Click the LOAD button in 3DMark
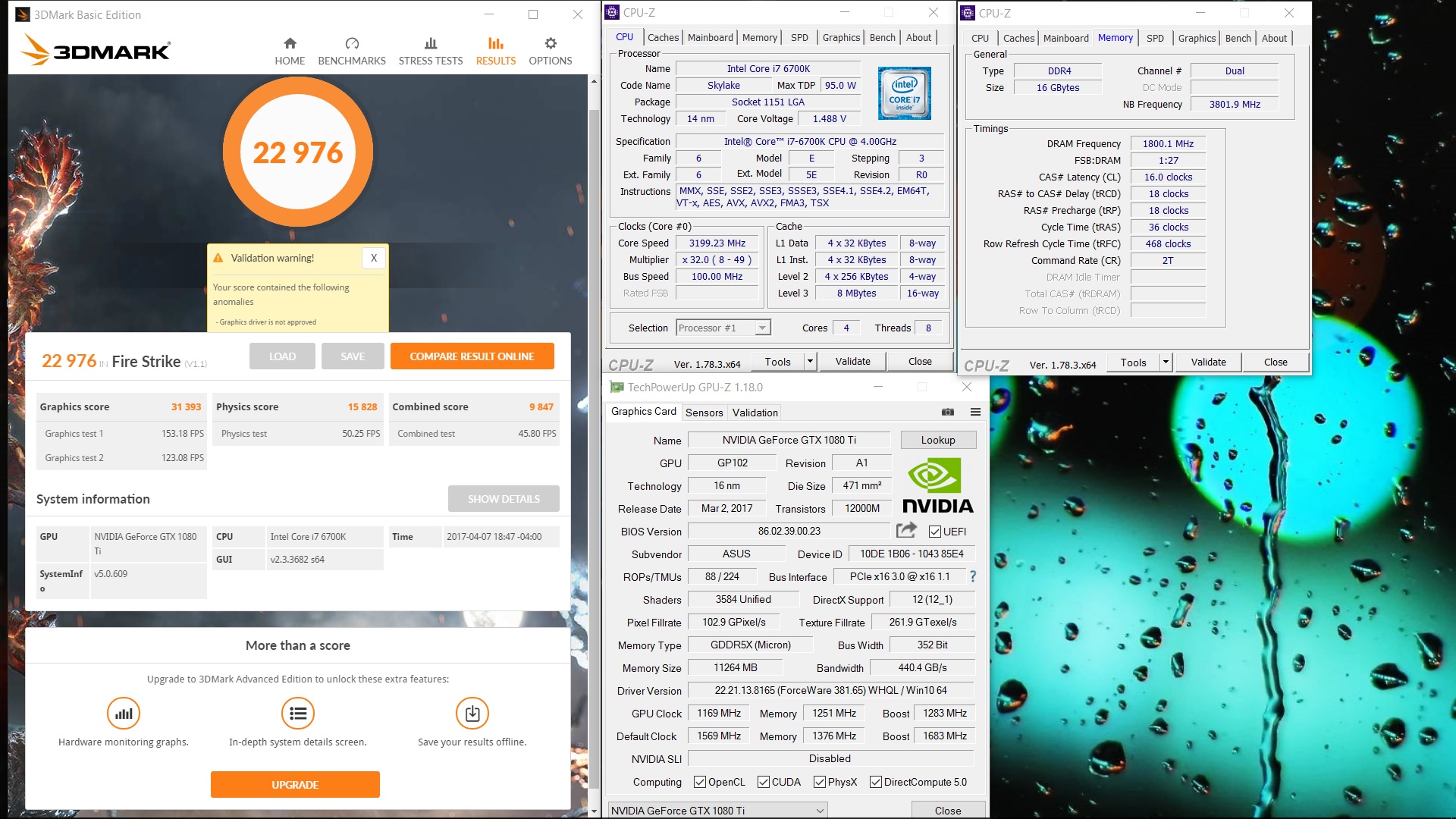 (282, 356)
